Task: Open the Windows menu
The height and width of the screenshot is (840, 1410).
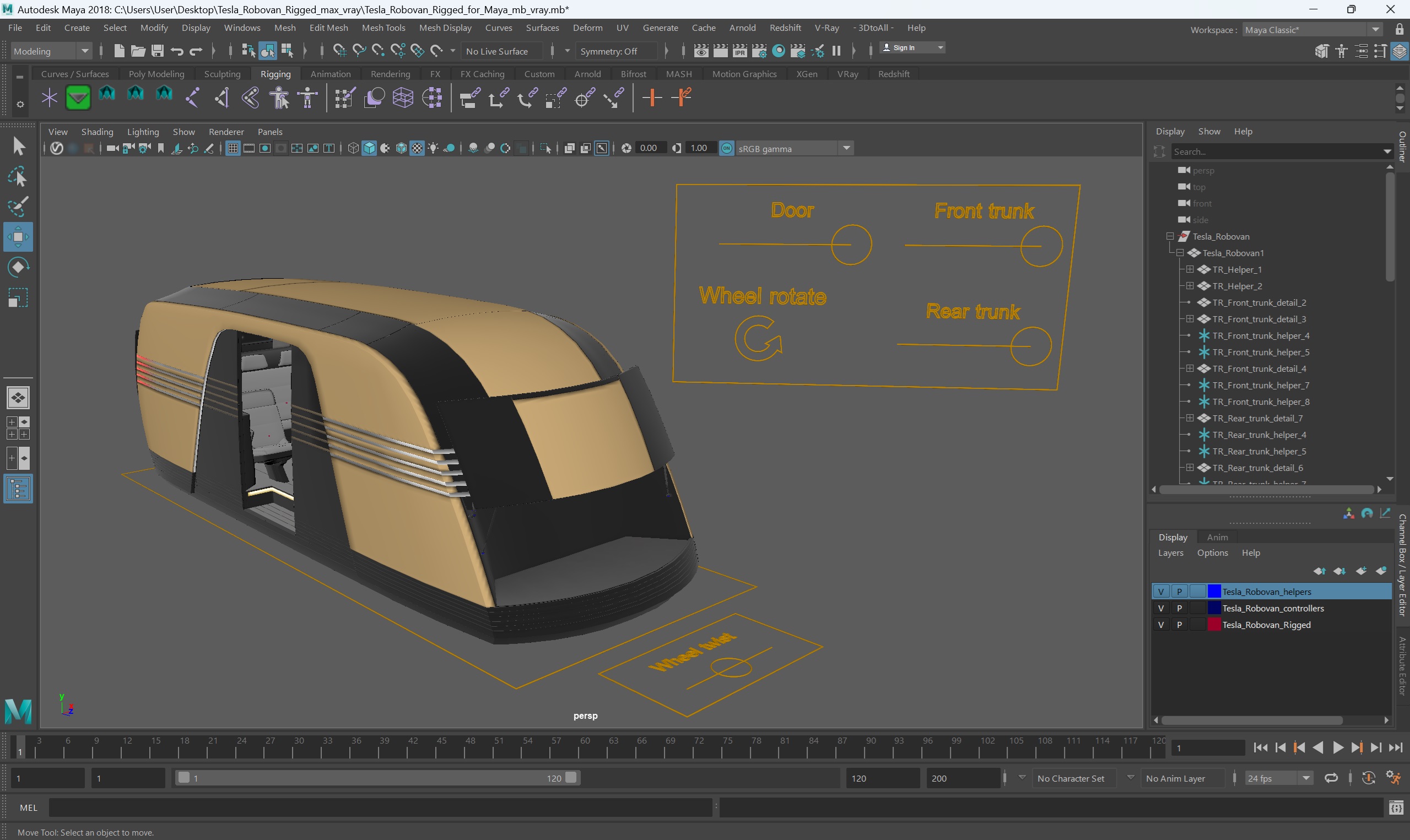Action: (x=242, y=27)
